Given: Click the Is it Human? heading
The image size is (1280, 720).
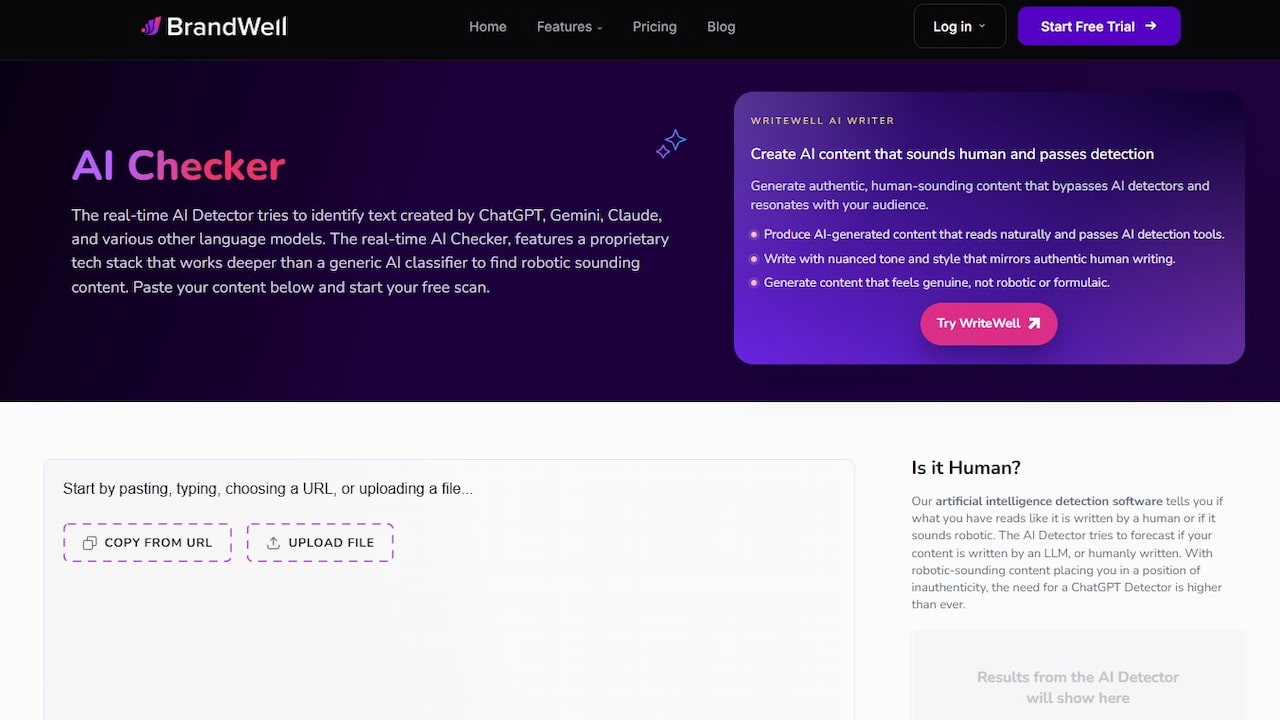Looking at the screenshot, I should pos(966,467).
